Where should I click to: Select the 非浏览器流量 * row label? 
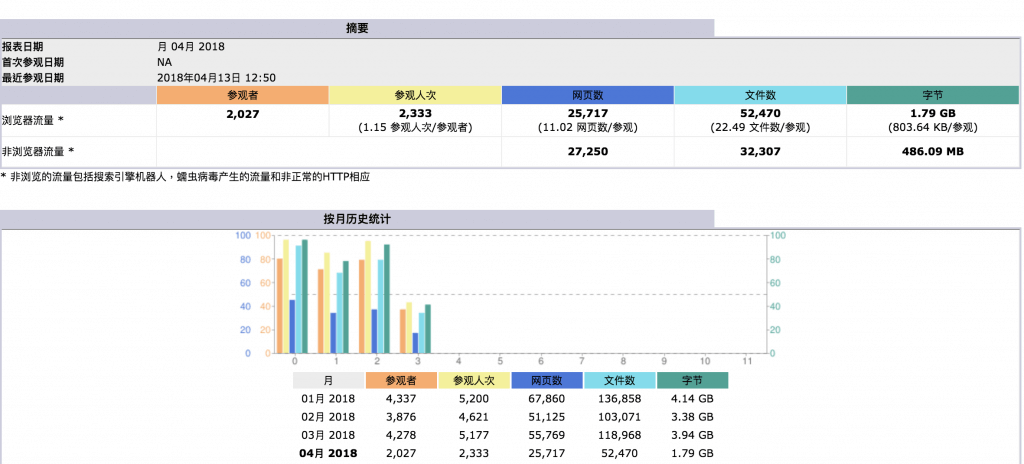click(x=38, y=152)
